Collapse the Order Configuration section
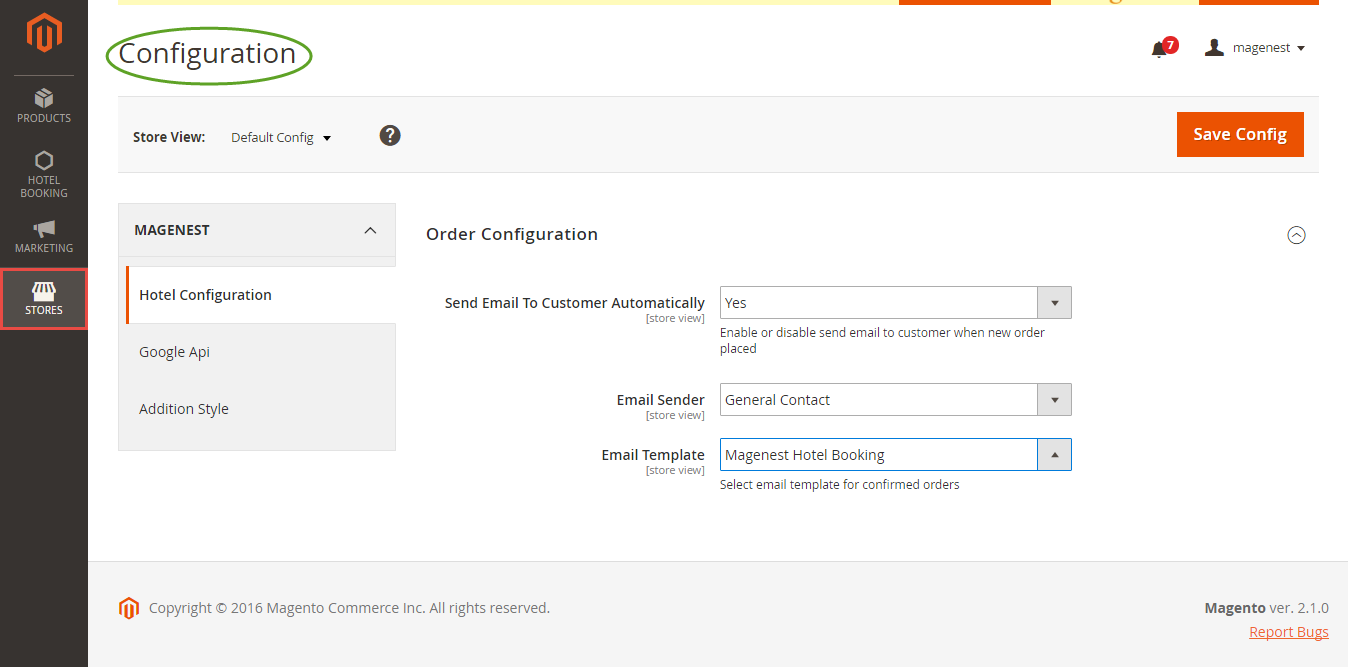Viewport: 1348px width, 667px height. [1296, 235]
